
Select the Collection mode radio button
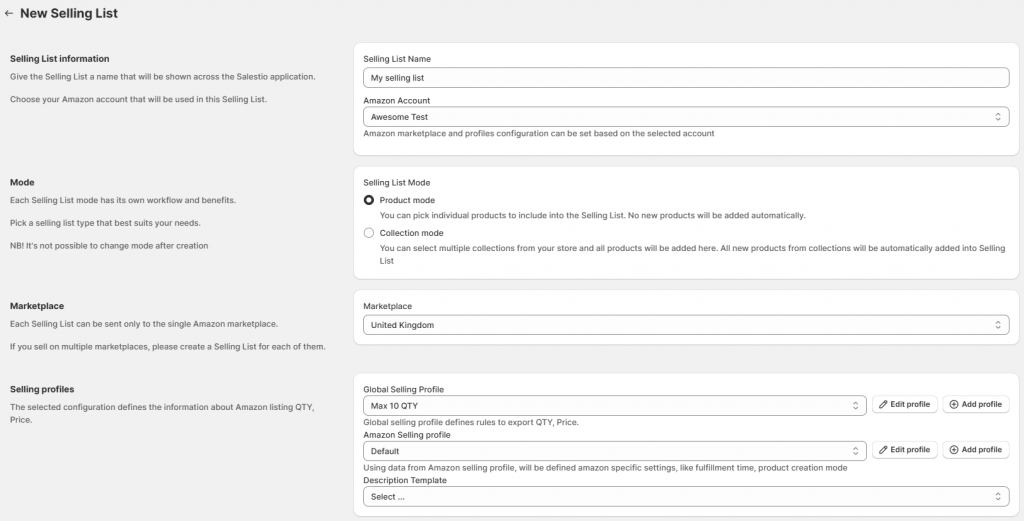click(369, 232)
